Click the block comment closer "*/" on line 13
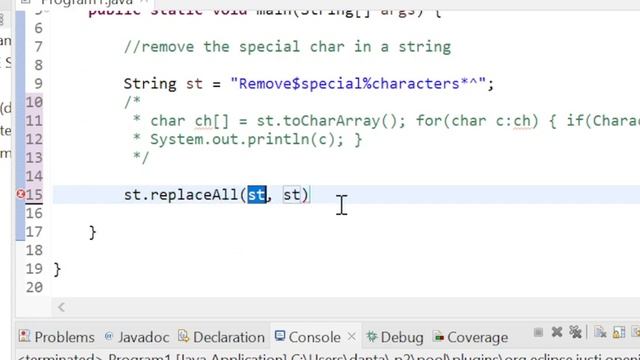 [x=141, y=158]
